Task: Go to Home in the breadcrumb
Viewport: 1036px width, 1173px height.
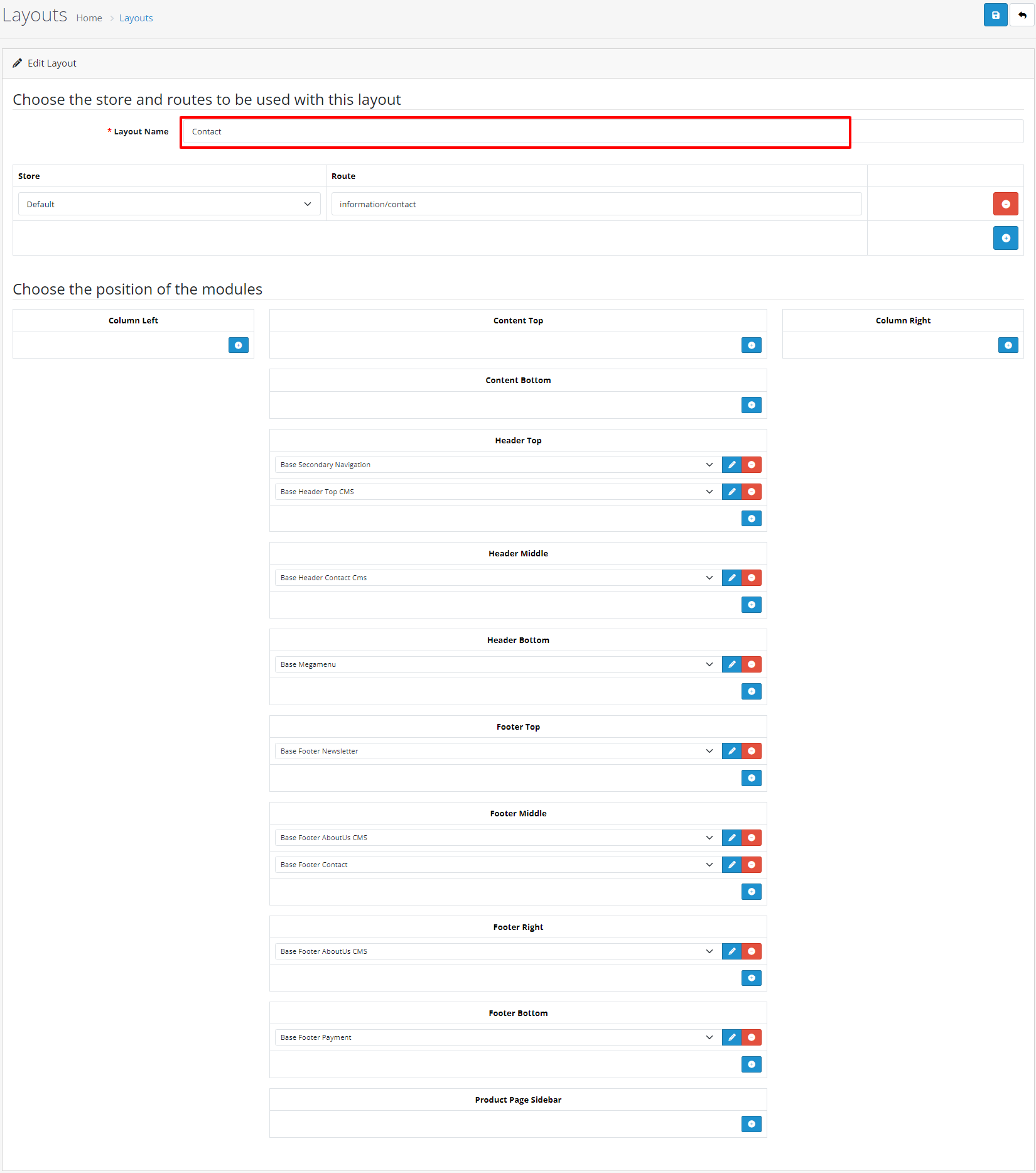Action: click(x=89, y=18)
